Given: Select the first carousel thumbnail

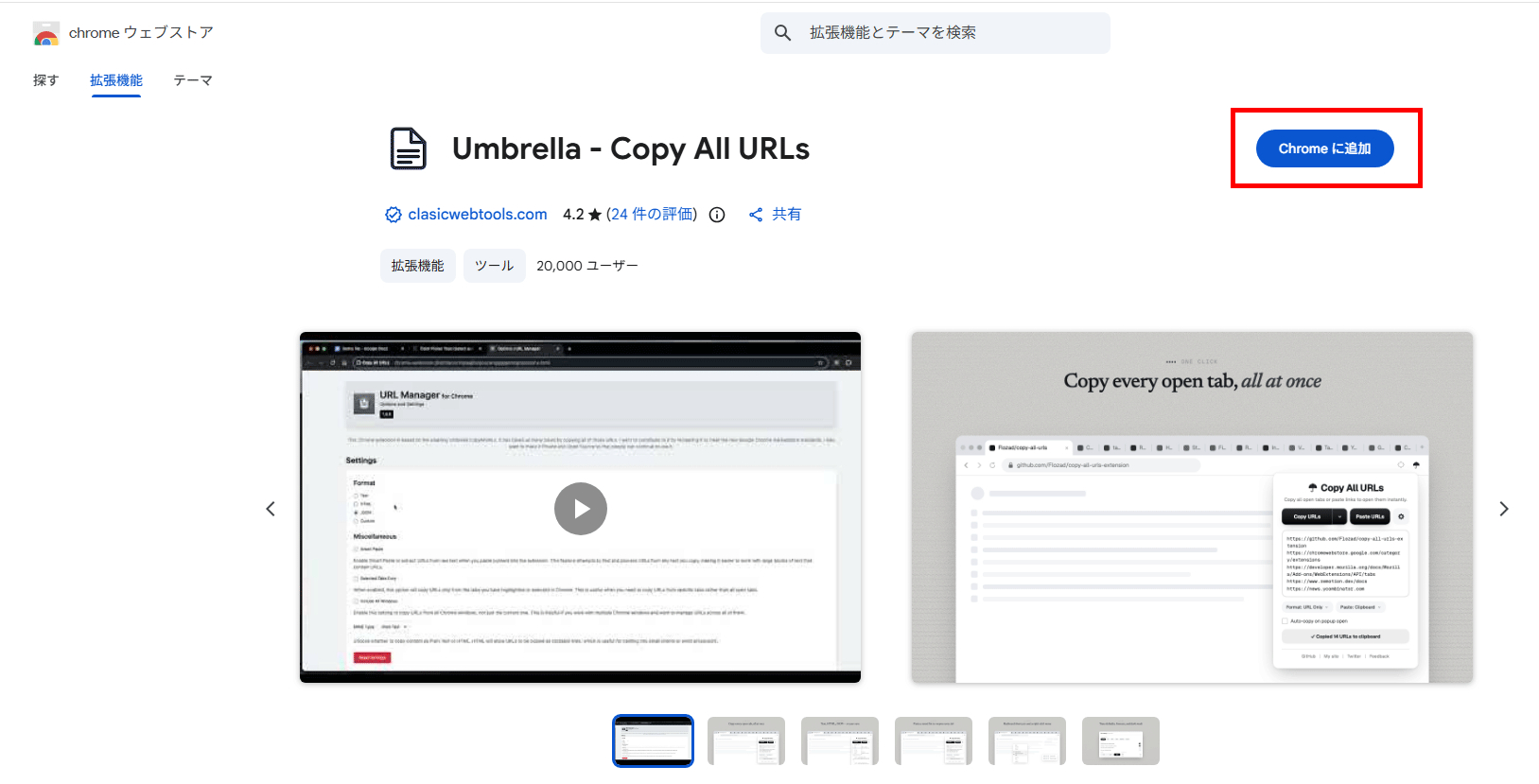Looking at the screenshot, I should coord(653,740).
